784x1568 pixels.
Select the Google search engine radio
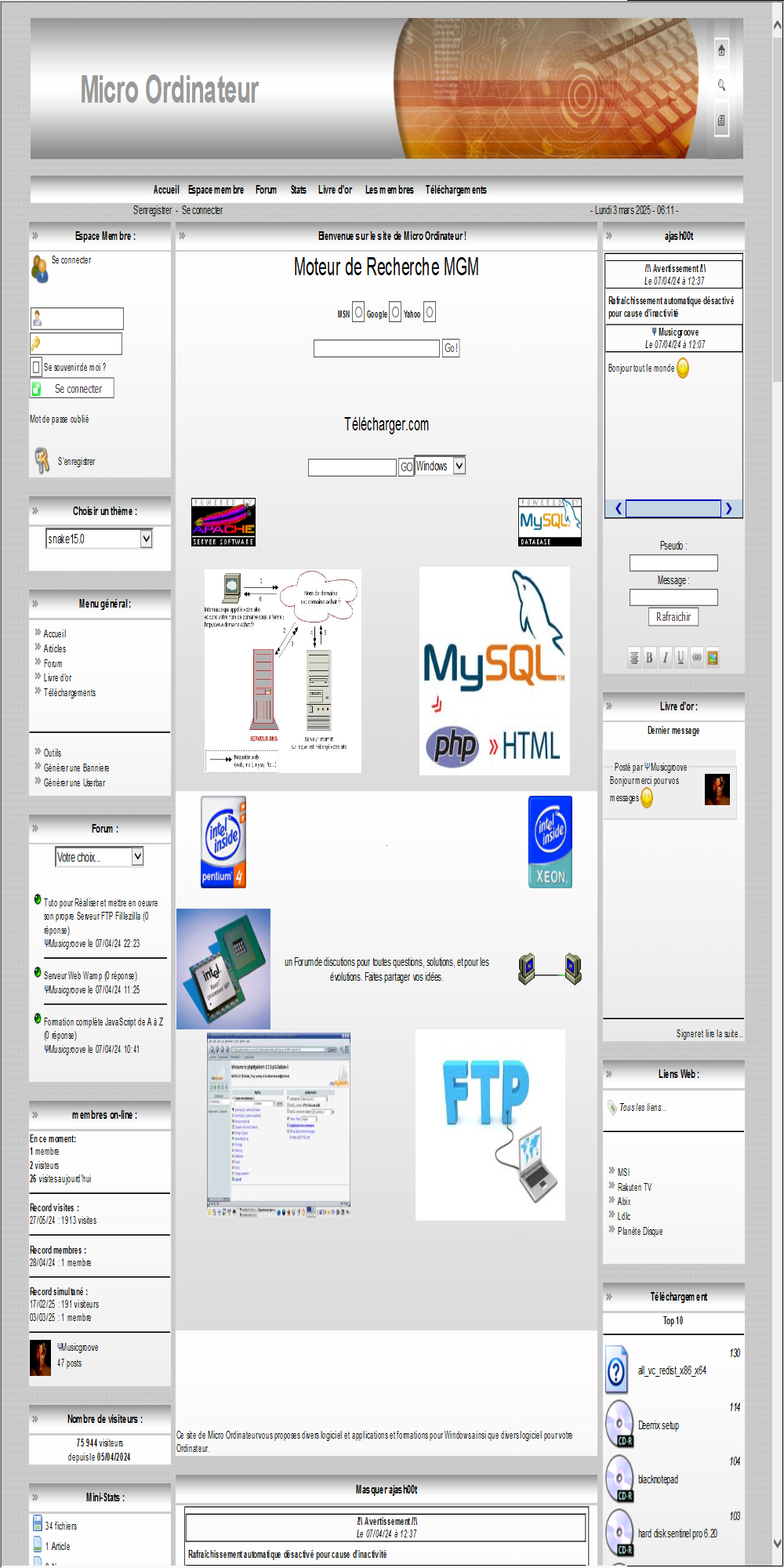click(395, 312)
